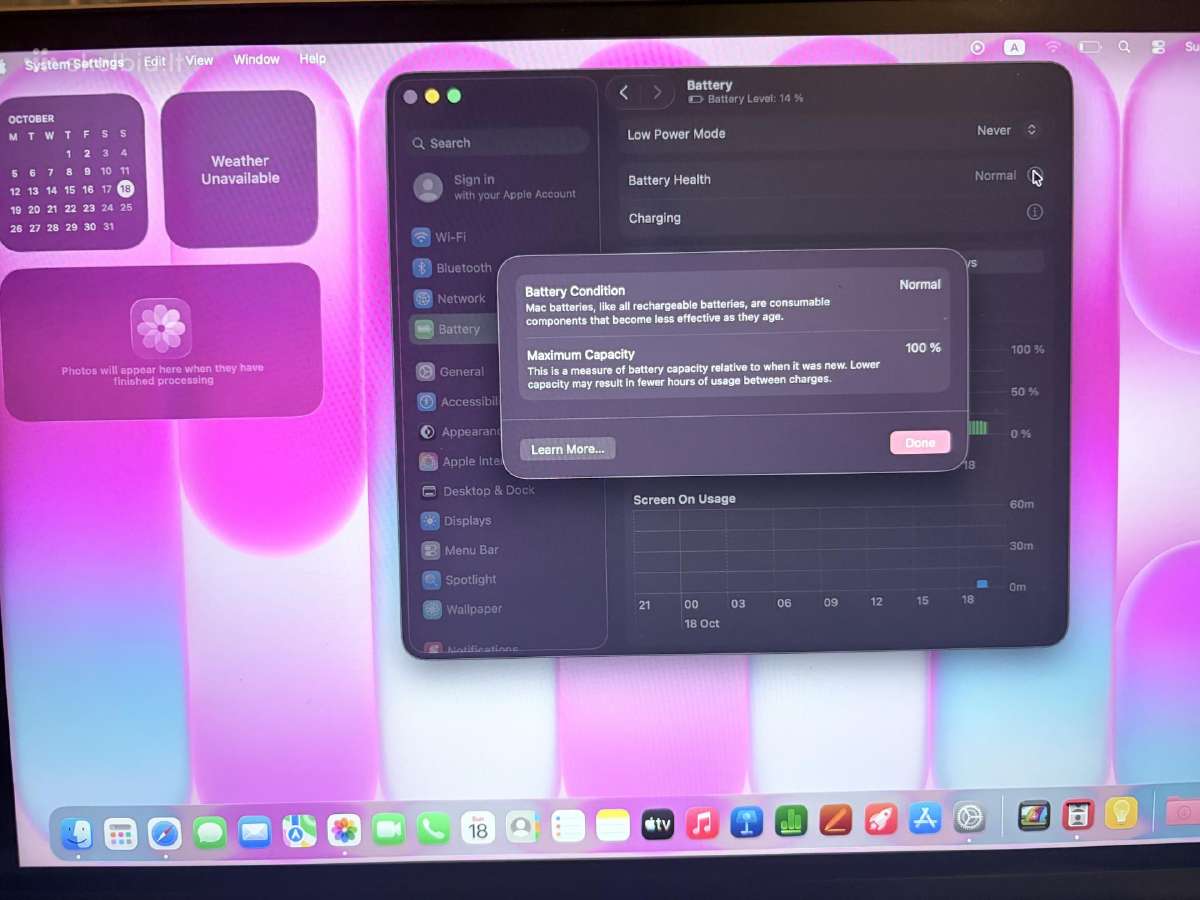Open the Window menu

coord(256,59)
